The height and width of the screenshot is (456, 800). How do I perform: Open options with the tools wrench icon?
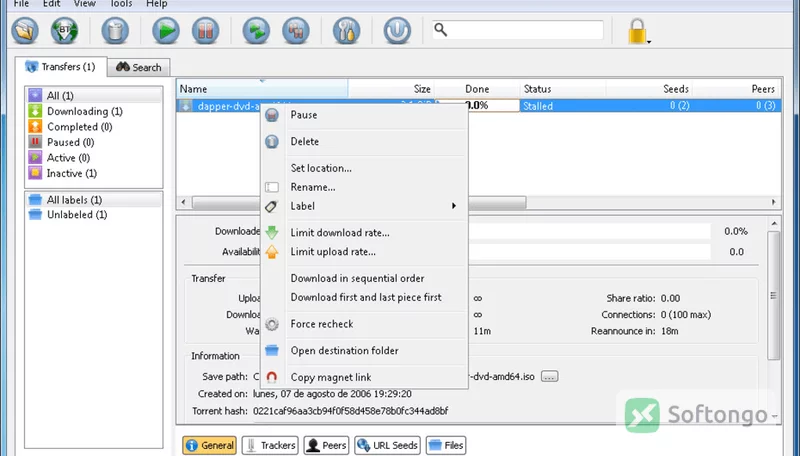(x=346, y=31)
